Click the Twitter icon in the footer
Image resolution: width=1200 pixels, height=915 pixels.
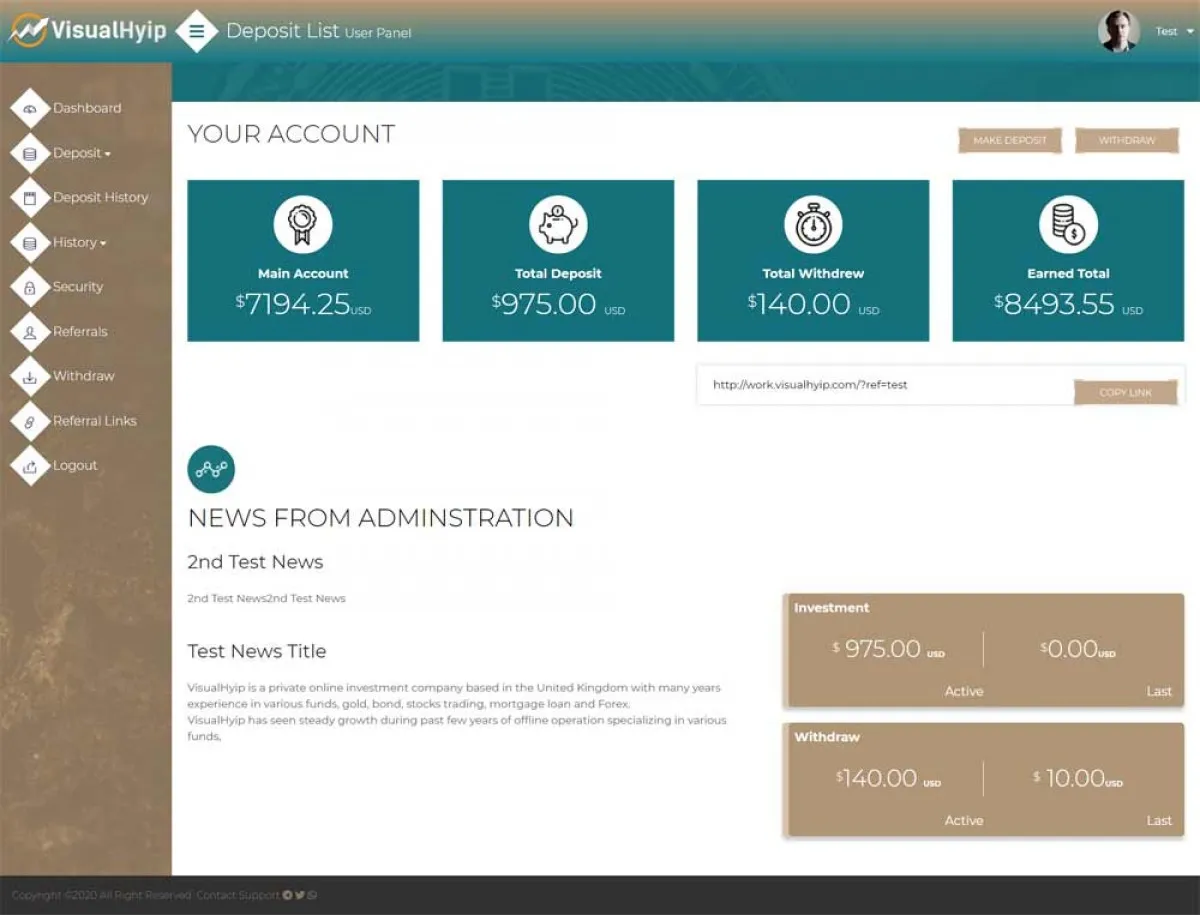tap(300, 895)
